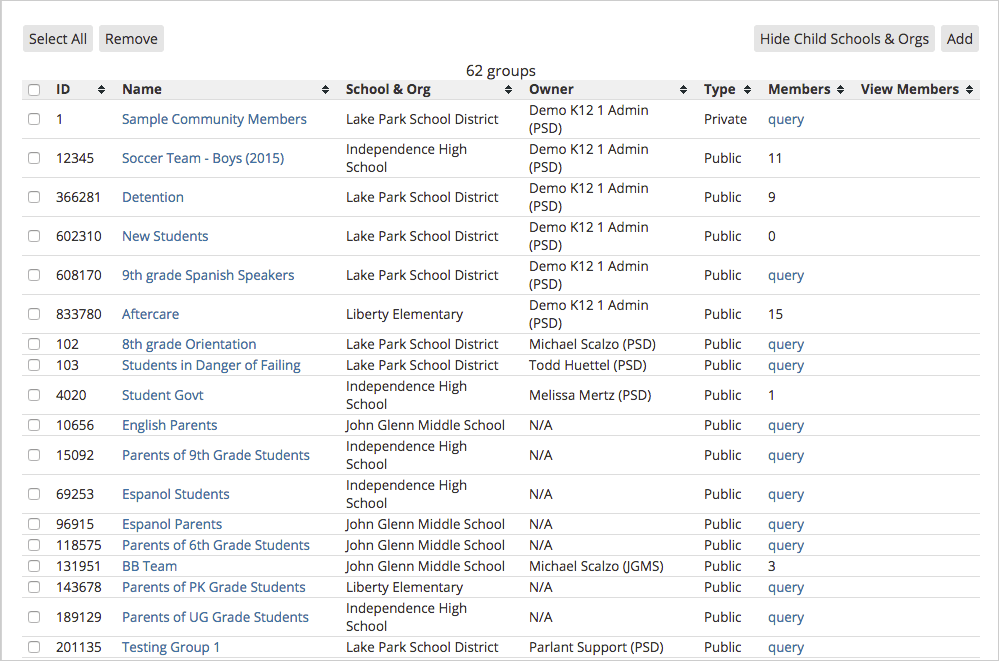Viewport: 999px width, 661px height.
Task: Open the Detention group link
Action: 153,197
